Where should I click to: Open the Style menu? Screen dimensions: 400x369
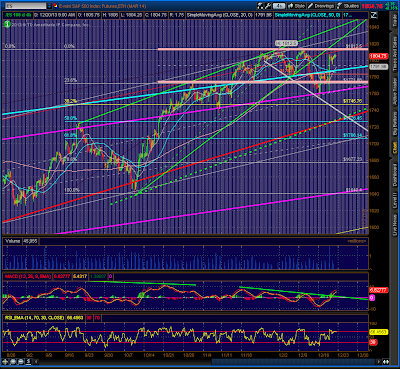(x=296, y=6)
